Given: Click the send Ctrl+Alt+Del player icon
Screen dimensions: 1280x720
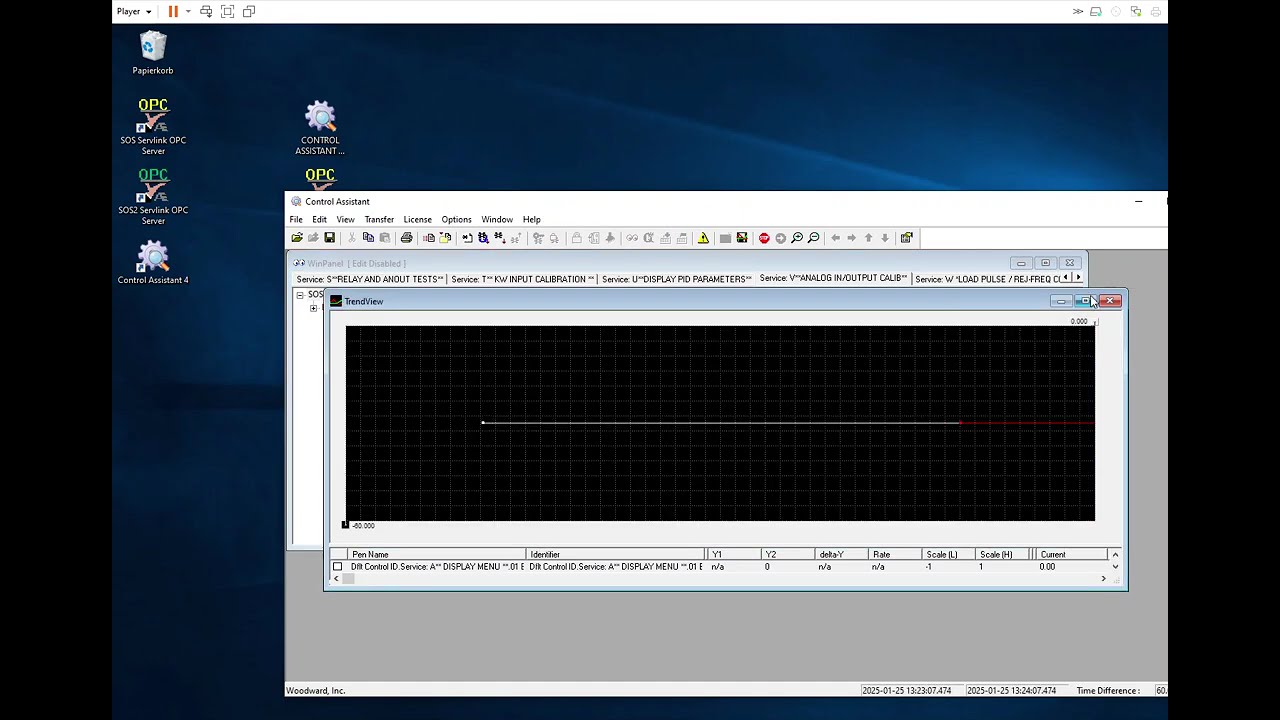Looking at the screenshot, I should coord(206,11).
